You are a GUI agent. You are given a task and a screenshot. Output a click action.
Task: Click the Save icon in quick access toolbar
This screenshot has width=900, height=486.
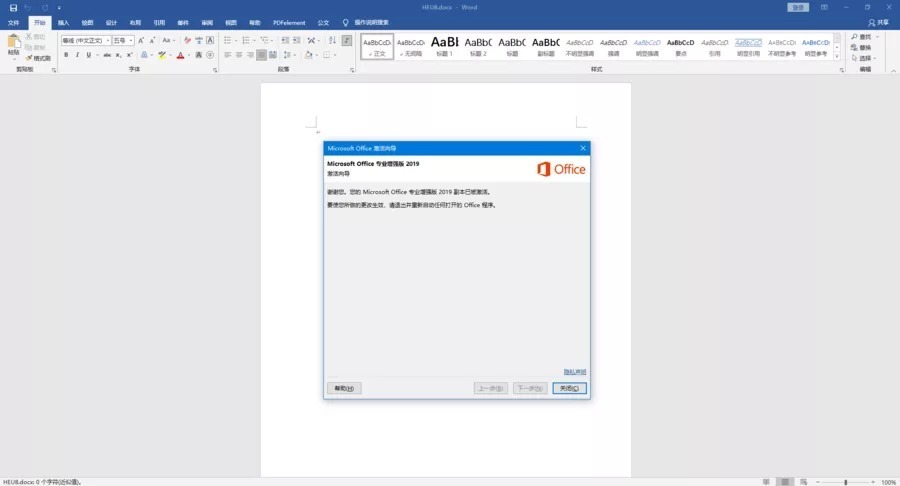13,7
